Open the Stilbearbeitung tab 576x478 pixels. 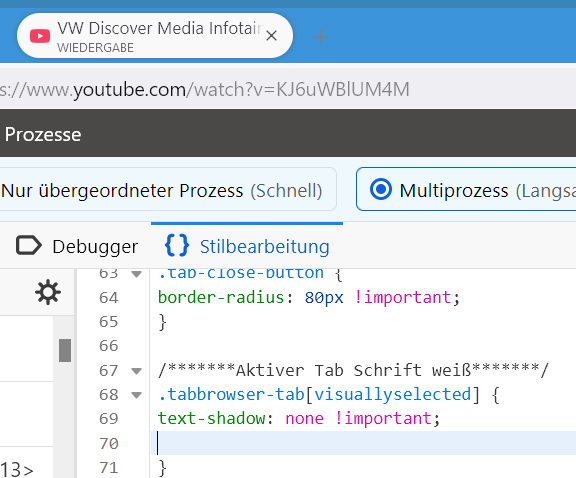click(247, 246)
